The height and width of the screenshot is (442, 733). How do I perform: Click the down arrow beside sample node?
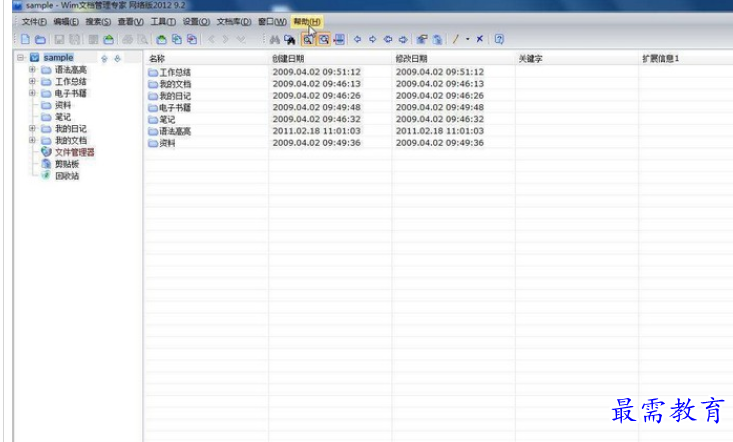tap(117, 58)
